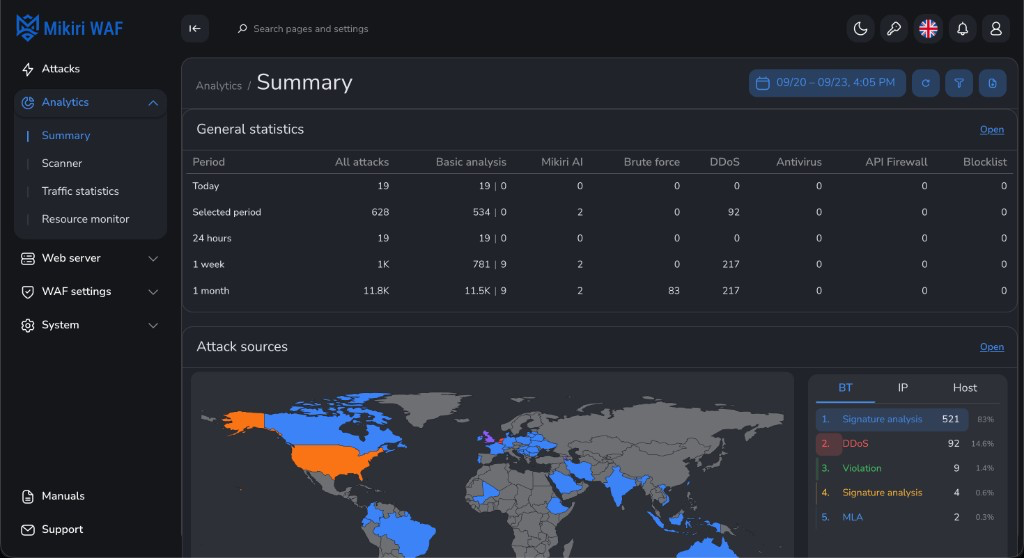Switch to the Host tab
The width and height of the screenshot is (1024, 558).
(965, 387)
